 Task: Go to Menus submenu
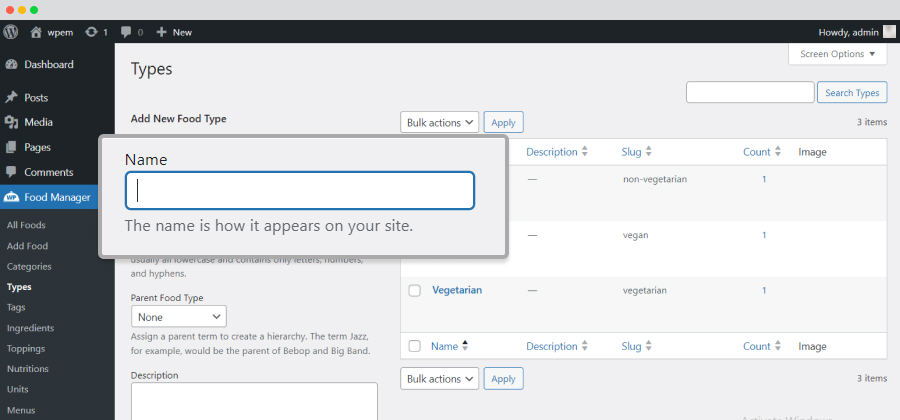21,410
